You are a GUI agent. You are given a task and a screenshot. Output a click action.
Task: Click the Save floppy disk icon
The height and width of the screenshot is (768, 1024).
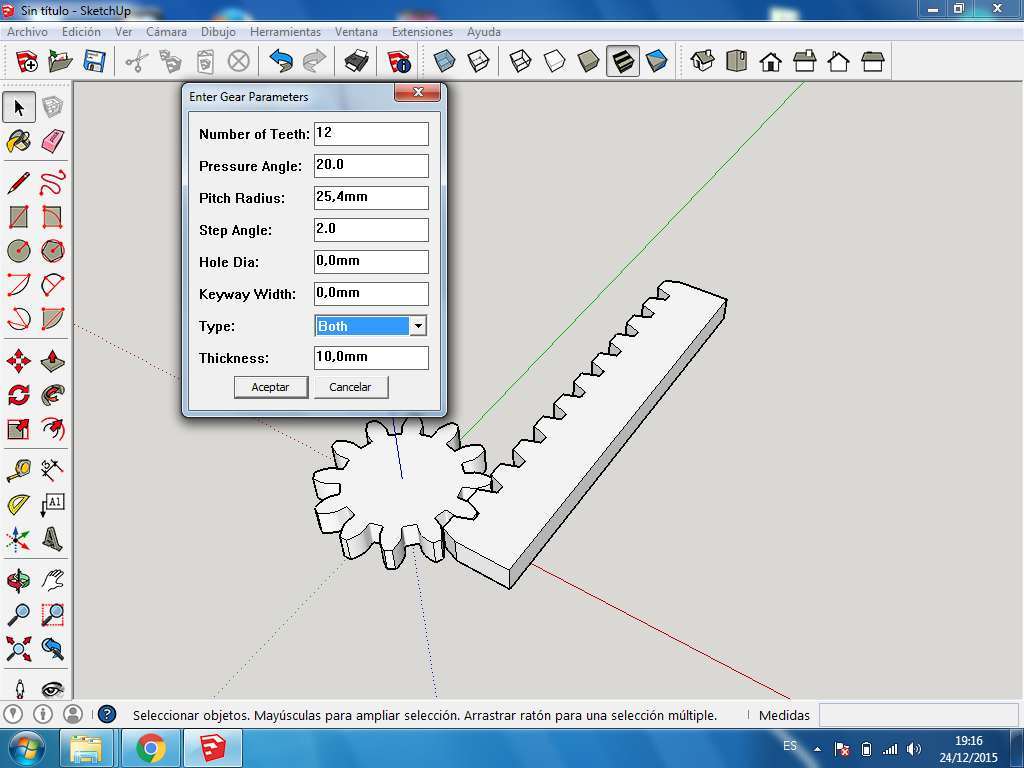pyautogui.click(x=95, y=61)
